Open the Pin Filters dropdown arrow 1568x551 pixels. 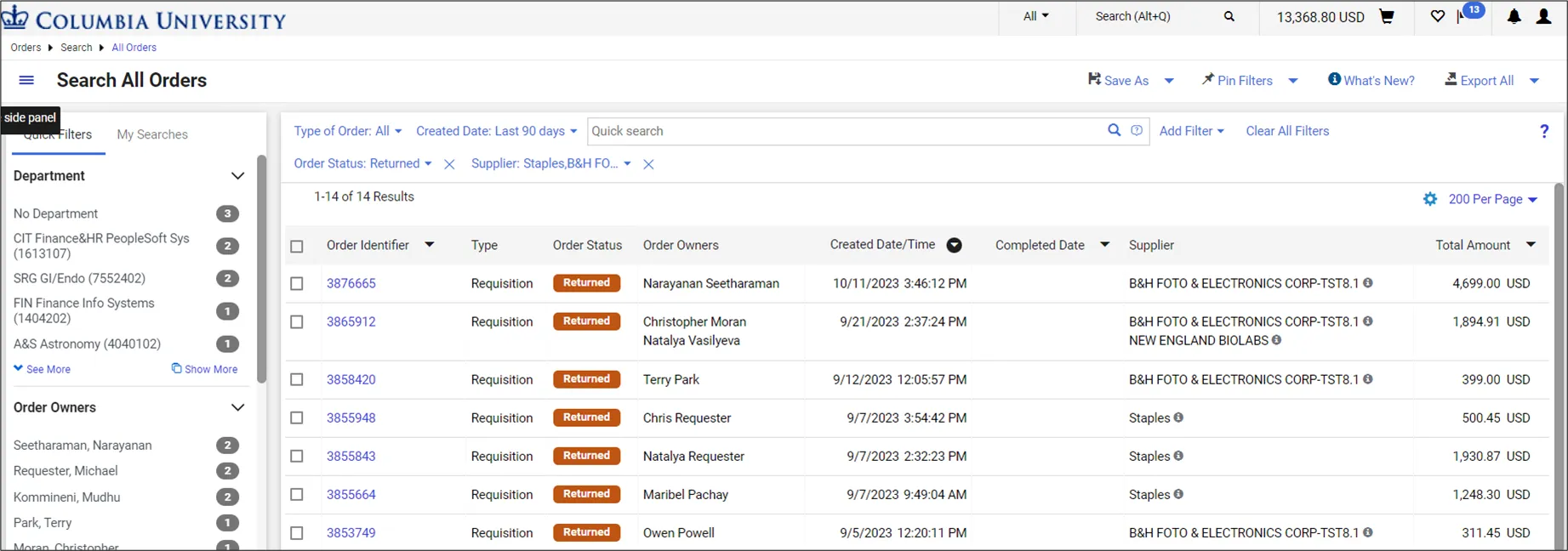coord(1293,81)
